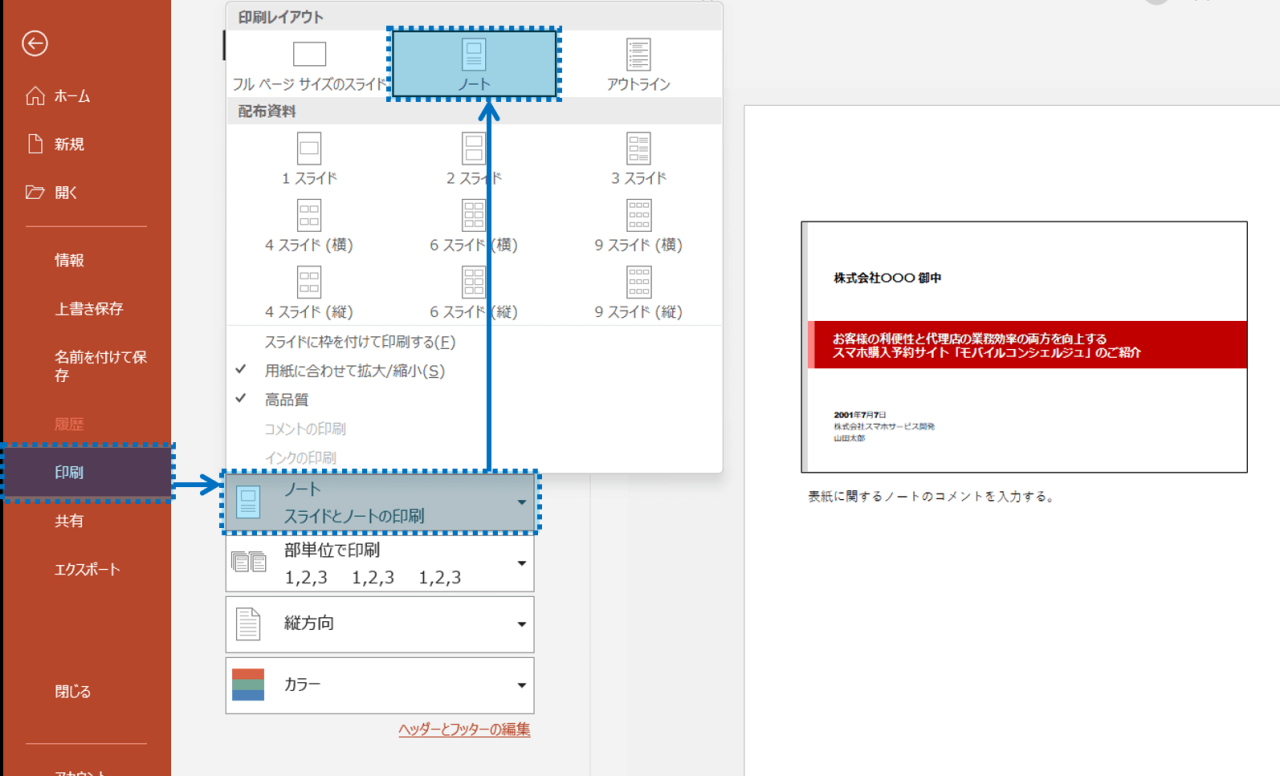Click the ホーム house icon
1280x776 pixels.
[x=35, y=96]
